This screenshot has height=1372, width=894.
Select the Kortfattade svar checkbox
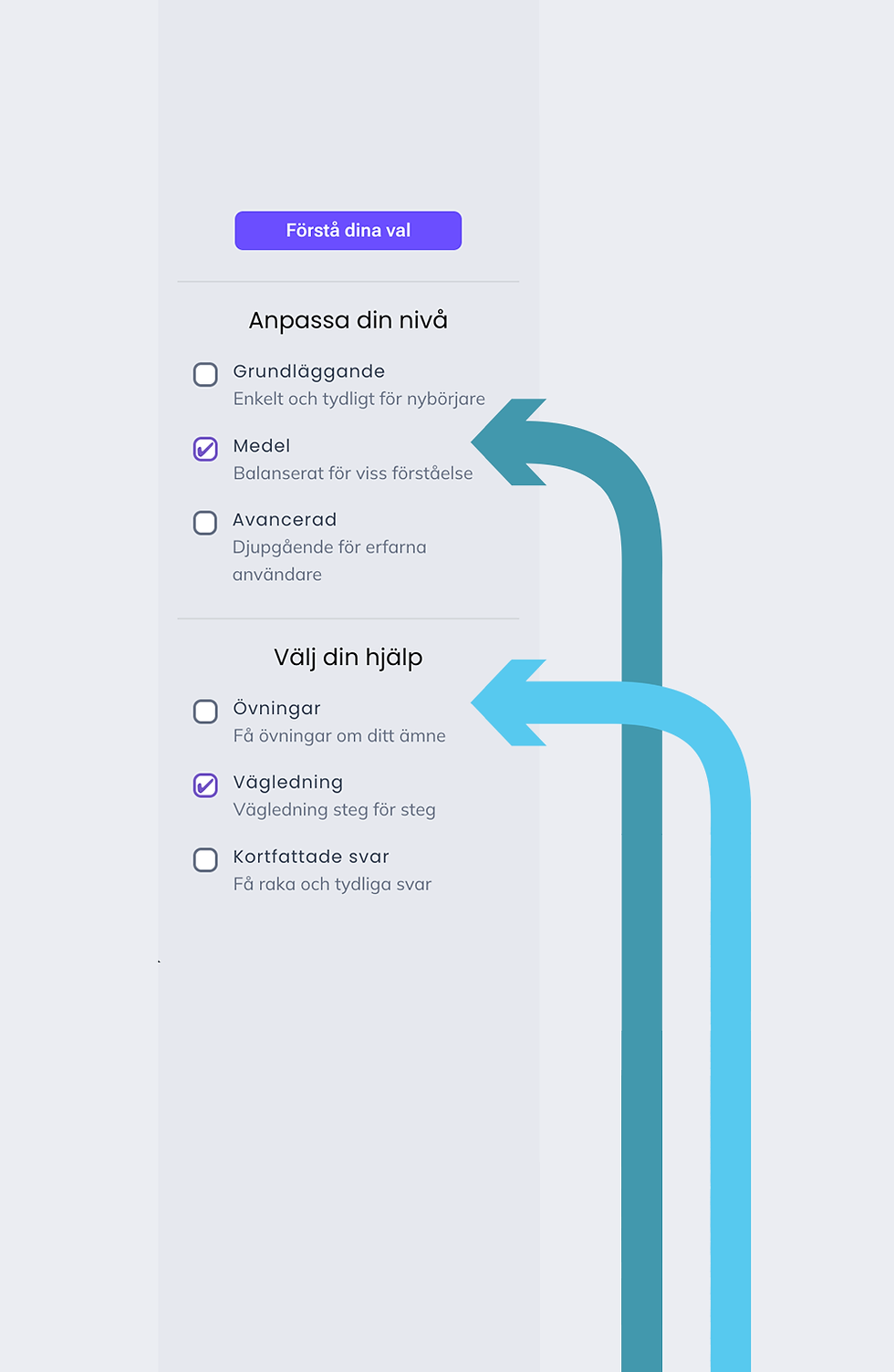[x=205, y=859]
